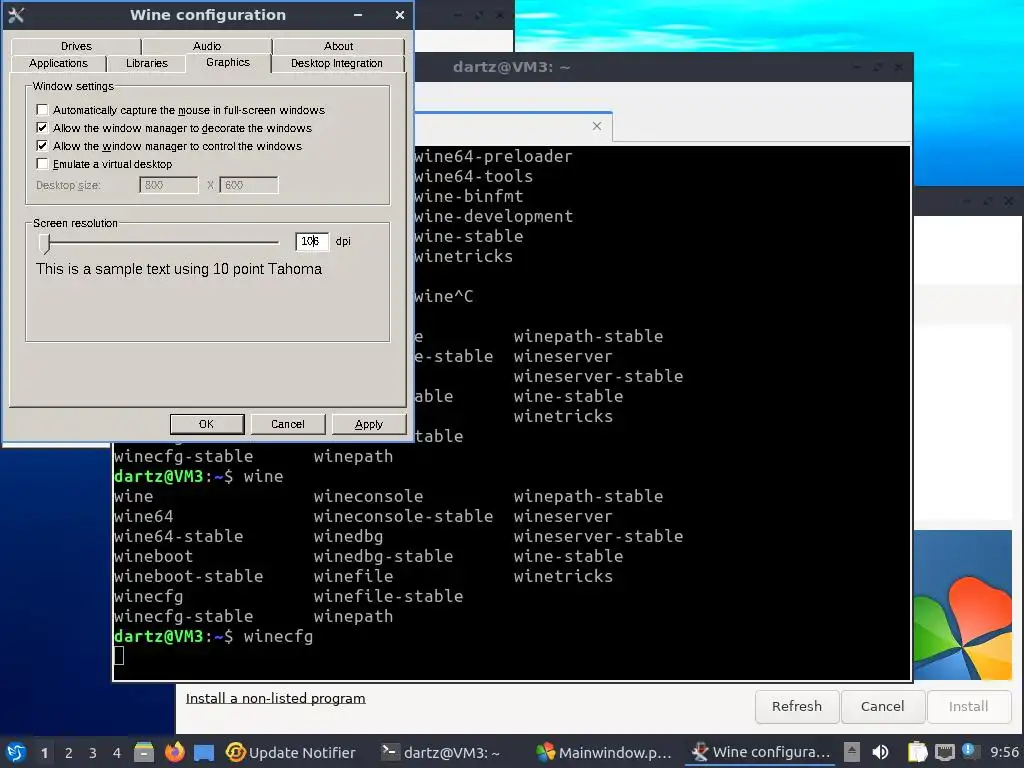
Task: Click Install a non-listed program link
Action: coord(276,698)
